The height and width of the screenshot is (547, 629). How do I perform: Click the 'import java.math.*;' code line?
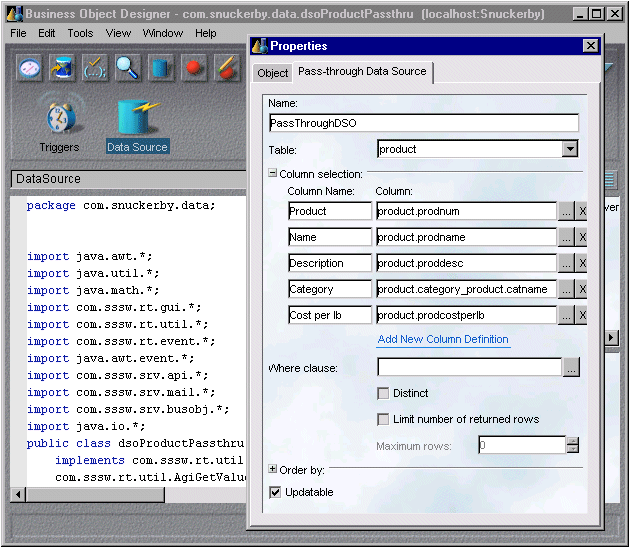click(93, 290)
